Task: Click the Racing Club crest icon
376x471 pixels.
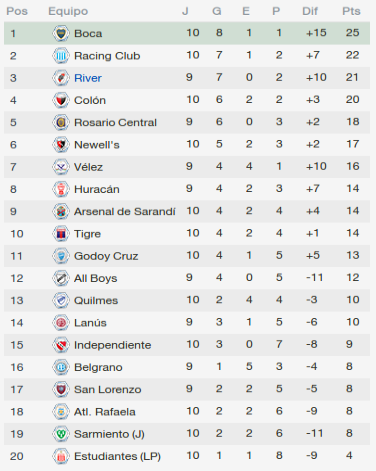Action: coord(61,56)
